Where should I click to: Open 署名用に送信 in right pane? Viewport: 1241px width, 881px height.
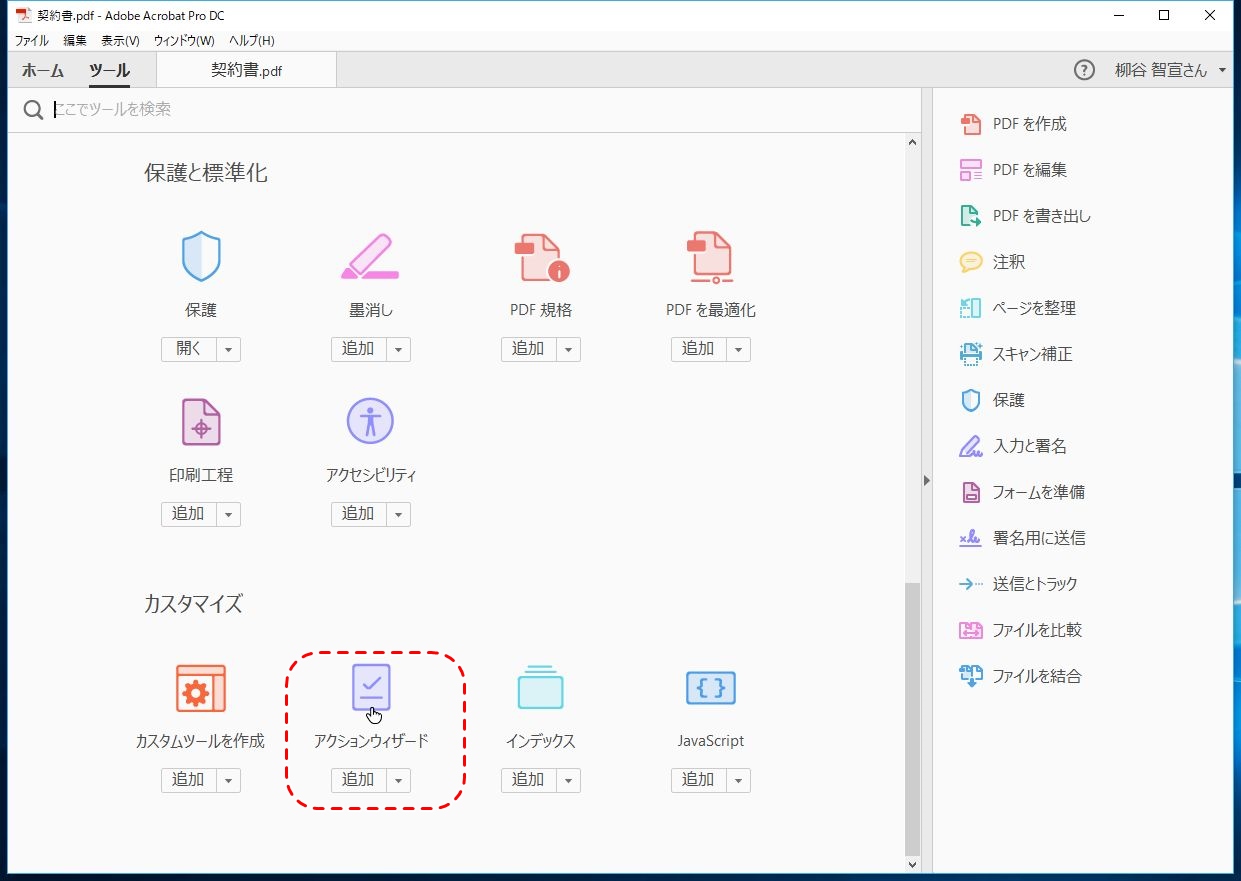click(1022, 538)
